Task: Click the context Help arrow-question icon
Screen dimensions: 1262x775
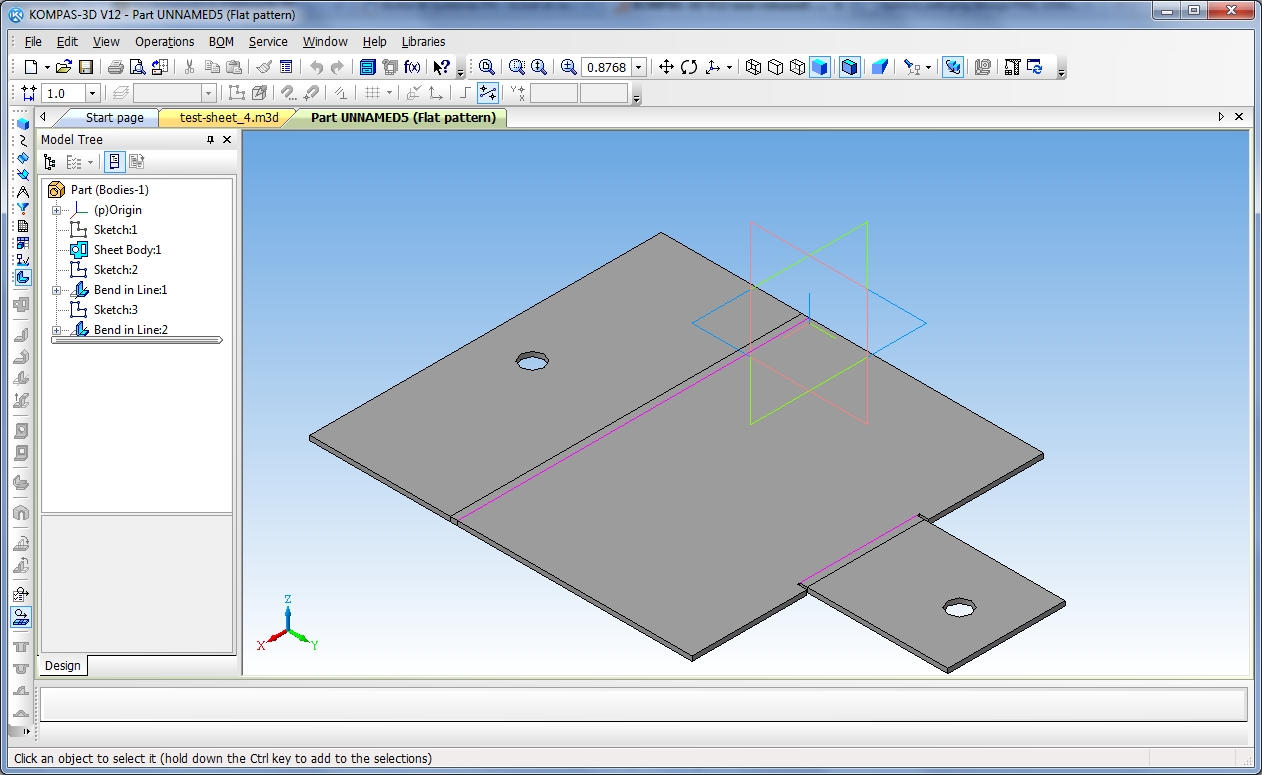Action: [x=441, y=67]
